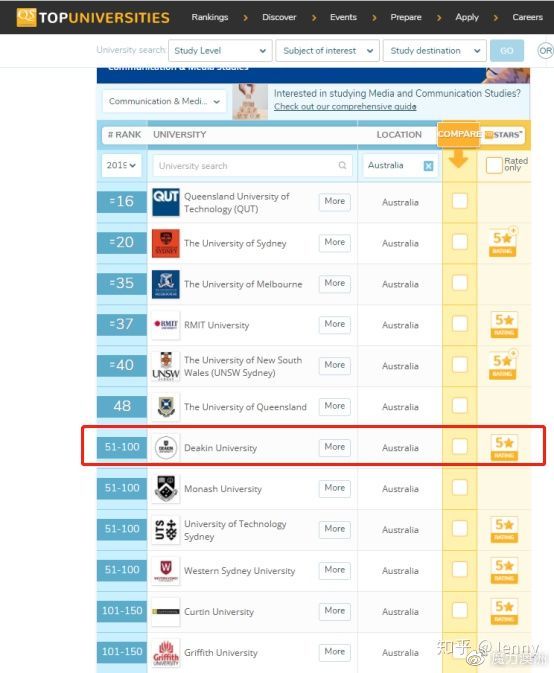This screenshot has height=673, width=554.
Task: Click the University of Sydney crest logo
Action: click(166, 243)
